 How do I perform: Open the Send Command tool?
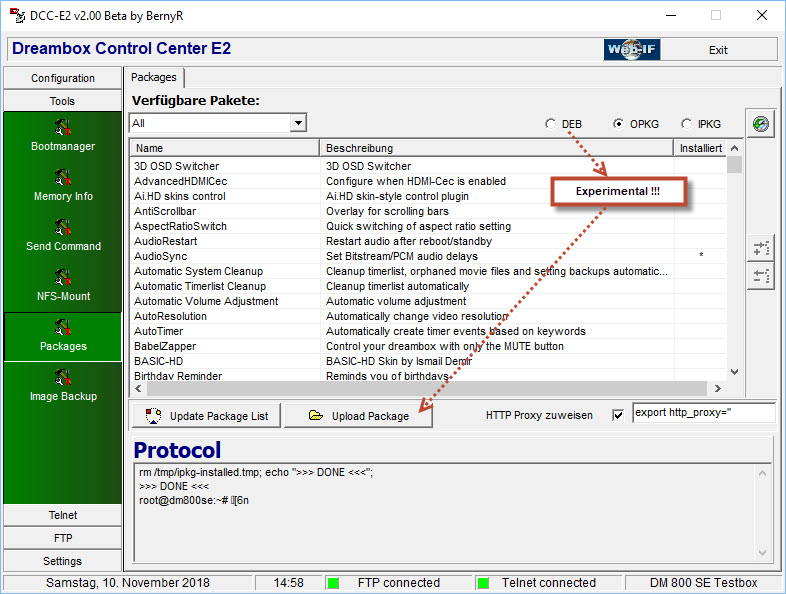click(x=62, y=236)
